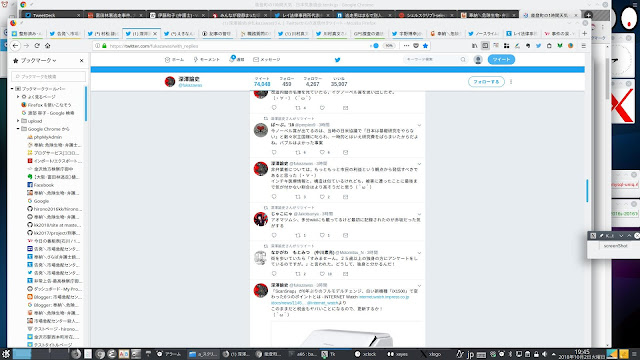Close the active Firefox tab
The height and width of the screenshot is (360, 640).
(x=155, y=33)
